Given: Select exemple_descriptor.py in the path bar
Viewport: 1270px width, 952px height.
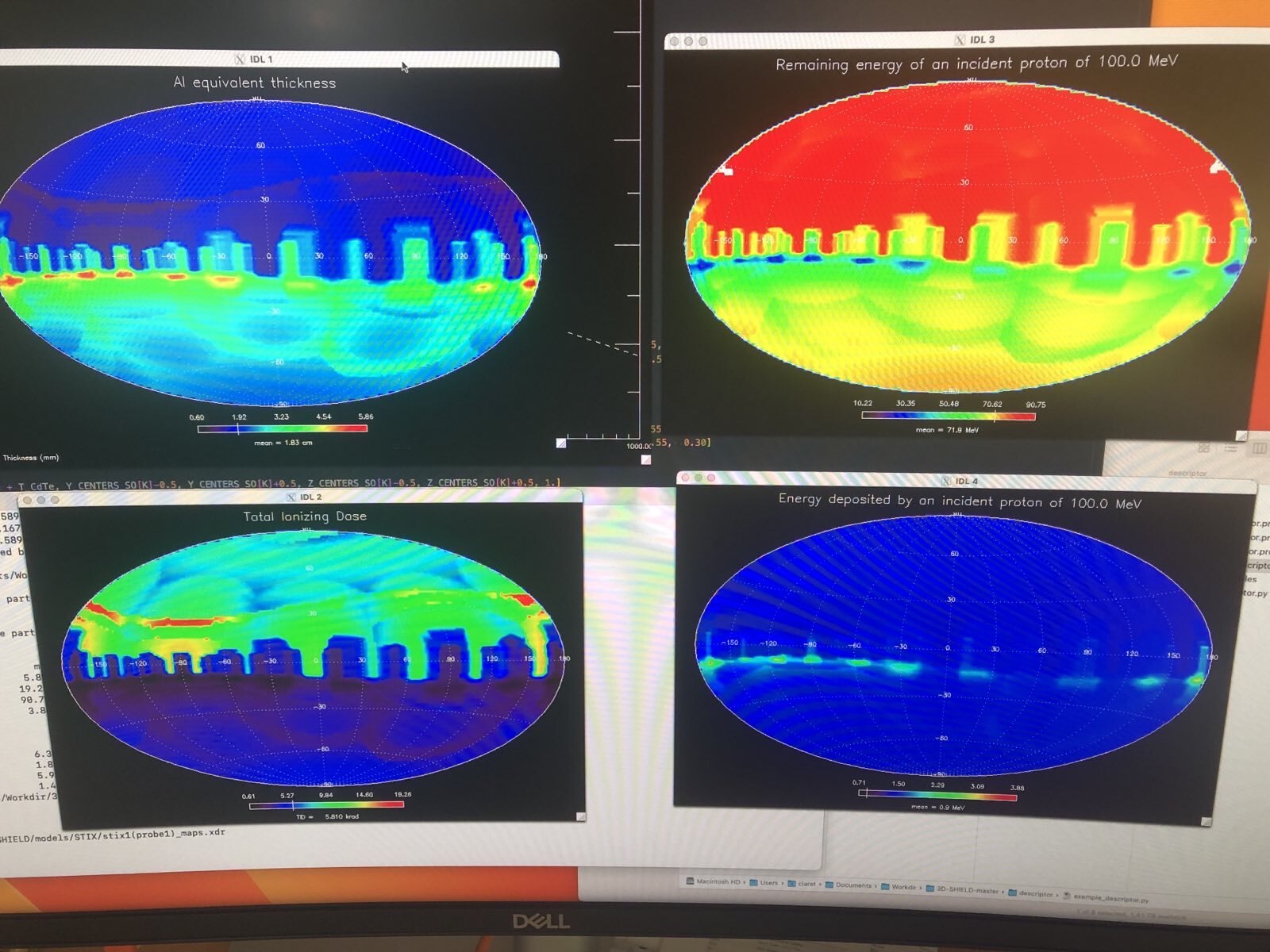Looking at the screenshot, I should (x=1110, y=899).
